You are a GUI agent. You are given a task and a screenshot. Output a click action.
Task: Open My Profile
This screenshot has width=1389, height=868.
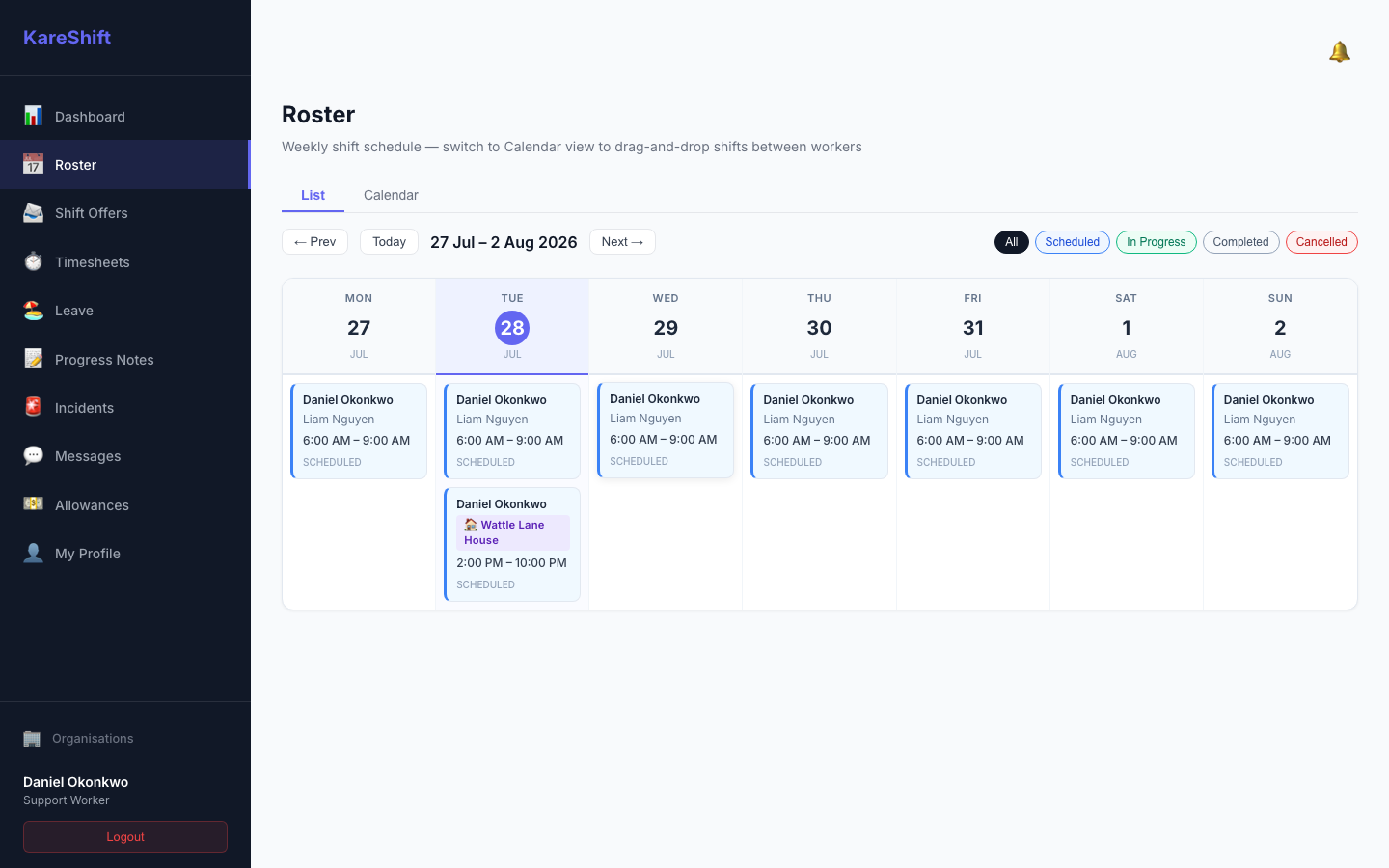coord(125,553)
